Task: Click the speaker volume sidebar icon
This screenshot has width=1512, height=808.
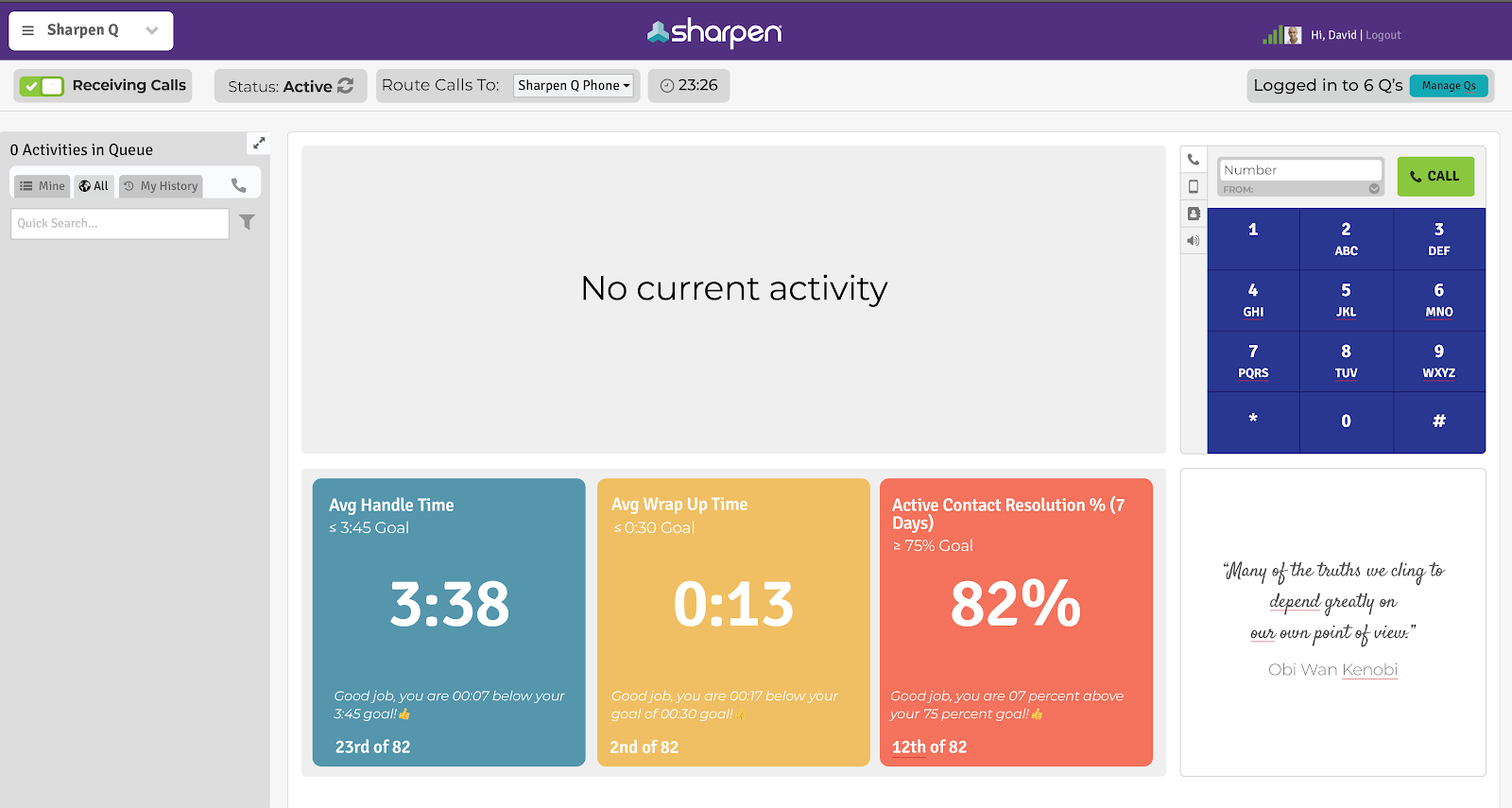Action: [1194, 241]
